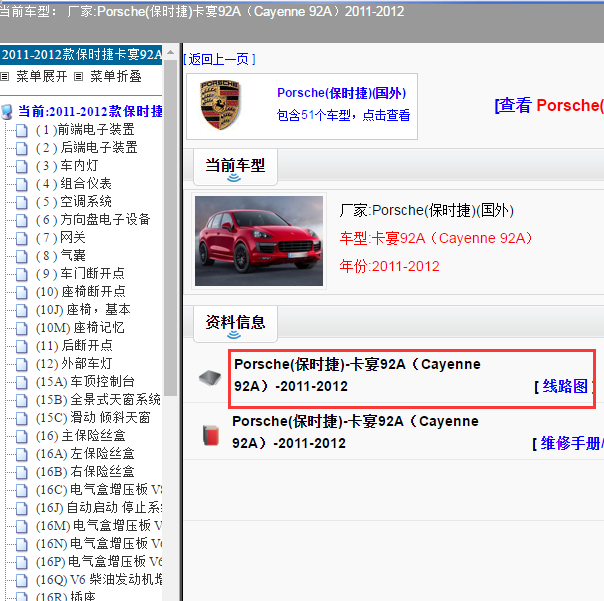Open (16)主保险丝盒 tree item
This screenshot has width=604, height=601.
pyautogui.click(x=81, y=435)
